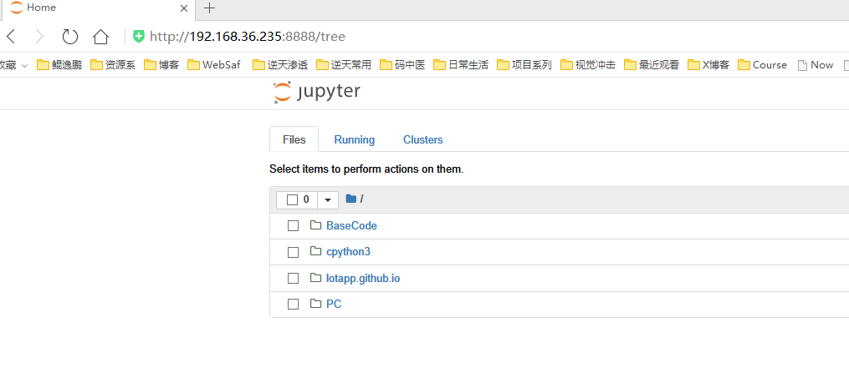Image resolution: width=849 pixels, height=388 pixels.
Task: Toggle the select-all checkbox showing 0
Action: (x=292, y=200)
